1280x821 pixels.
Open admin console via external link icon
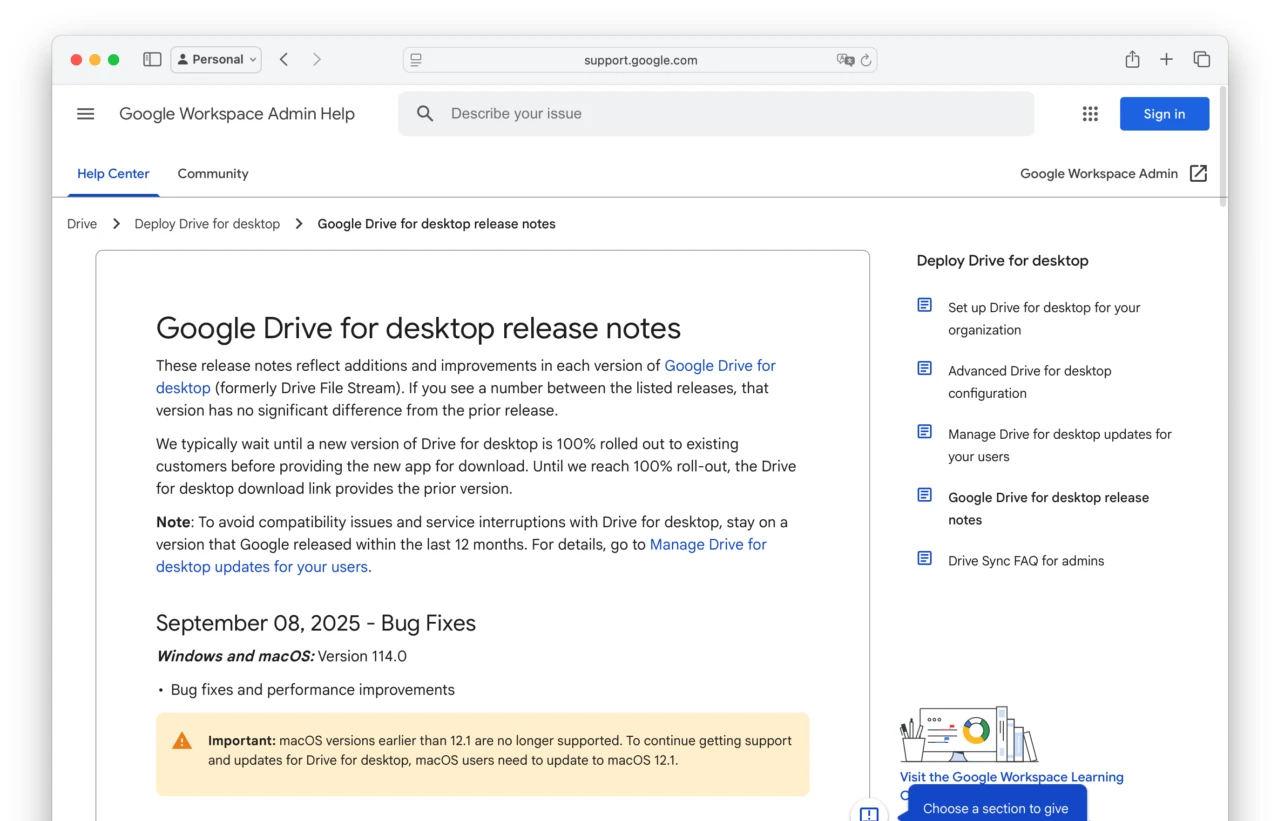click(x=1198, y=172)
